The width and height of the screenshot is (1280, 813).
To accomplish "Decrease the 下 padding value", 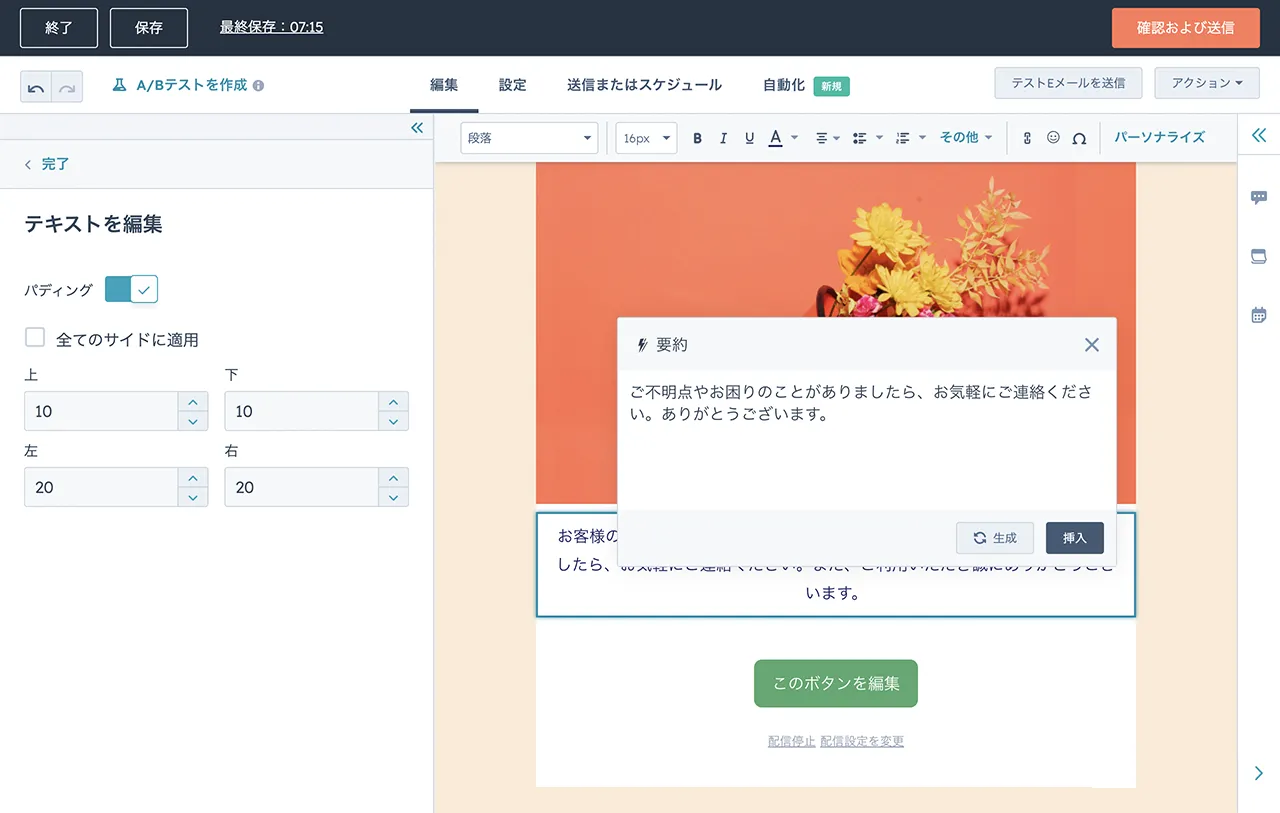I will point(393,421).
